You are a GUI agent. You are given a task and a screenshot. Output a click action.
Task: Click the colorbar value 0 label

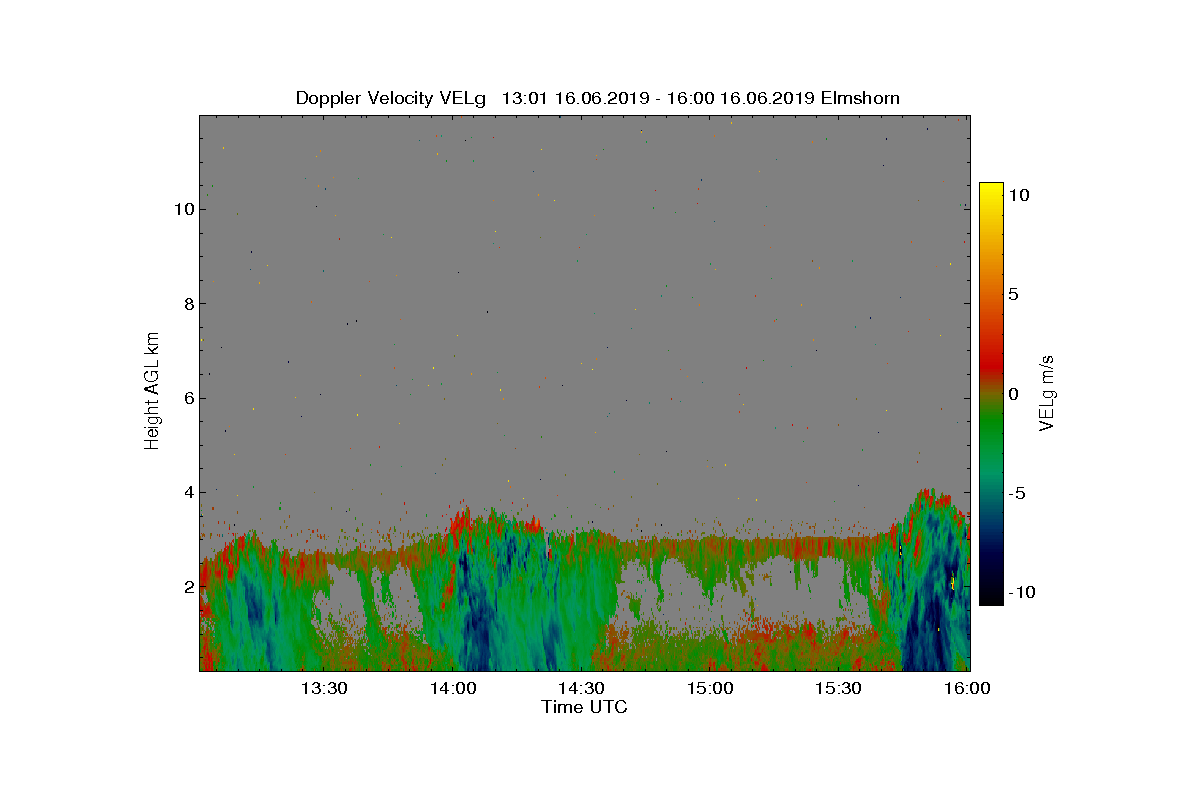(1013, 394)
